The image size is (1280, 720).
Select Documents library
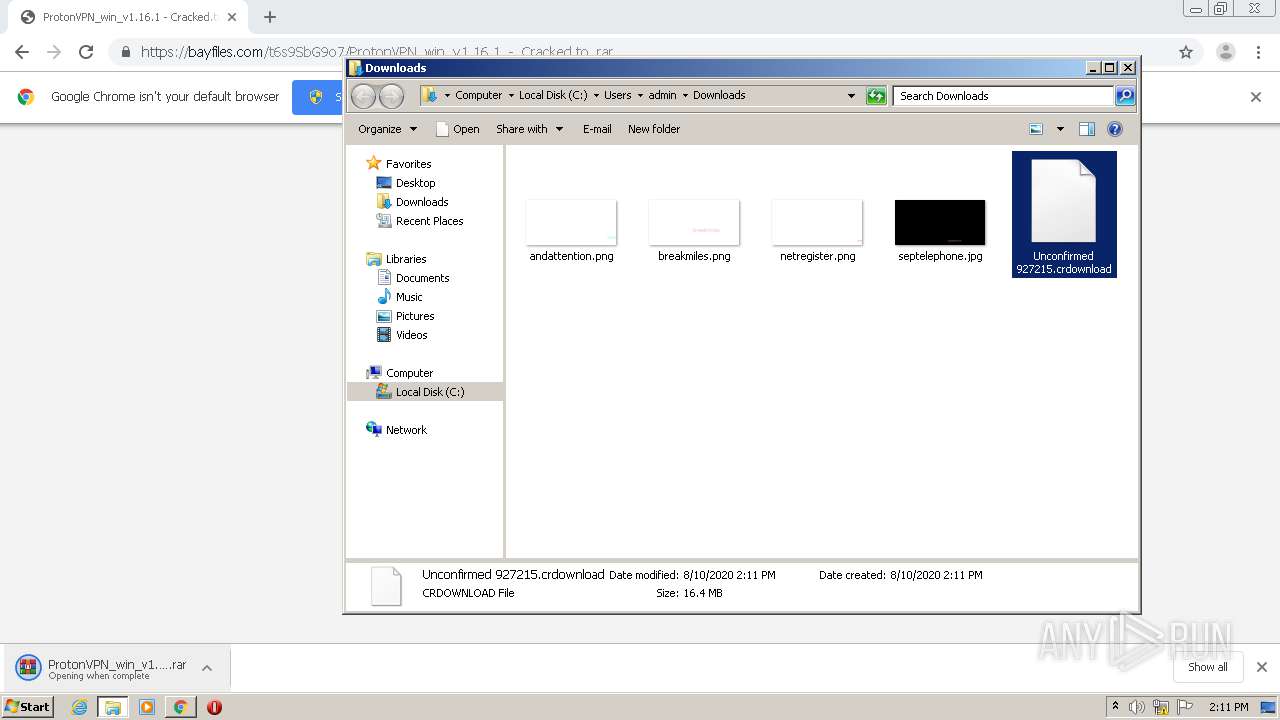coord(422,278)
